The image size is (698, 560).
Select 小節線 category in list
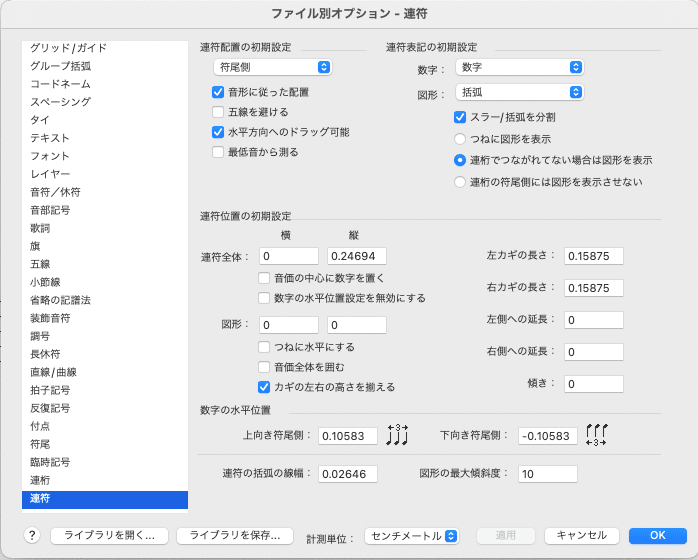point(105,282)
